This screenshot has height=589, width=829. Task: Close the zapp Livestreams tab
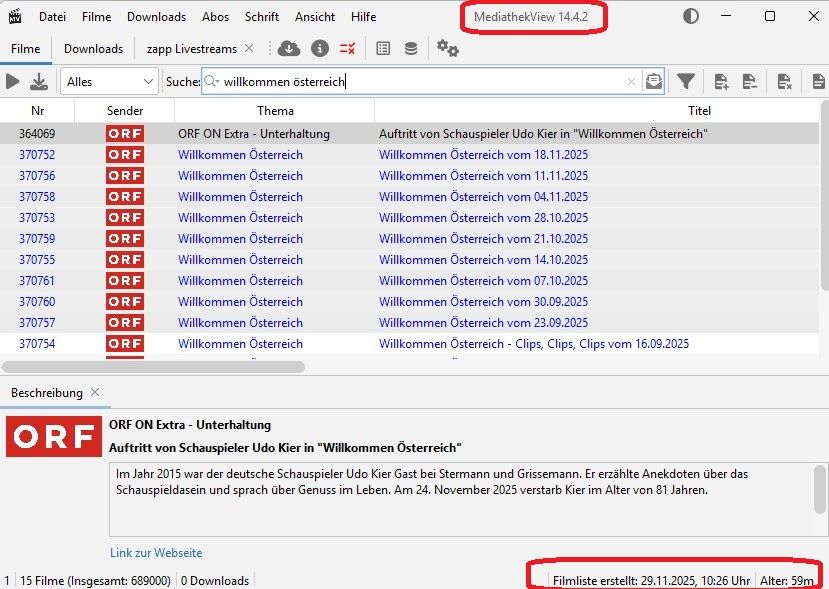[x=249, y=48]
